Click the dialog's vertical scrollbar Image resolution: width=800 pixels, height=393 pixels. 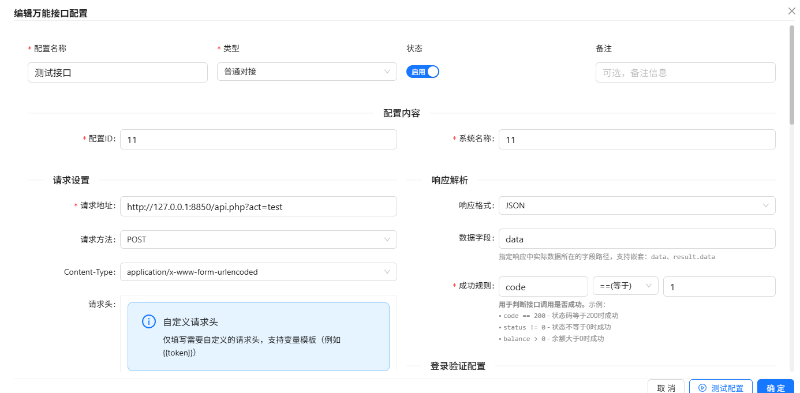point(792,74)
